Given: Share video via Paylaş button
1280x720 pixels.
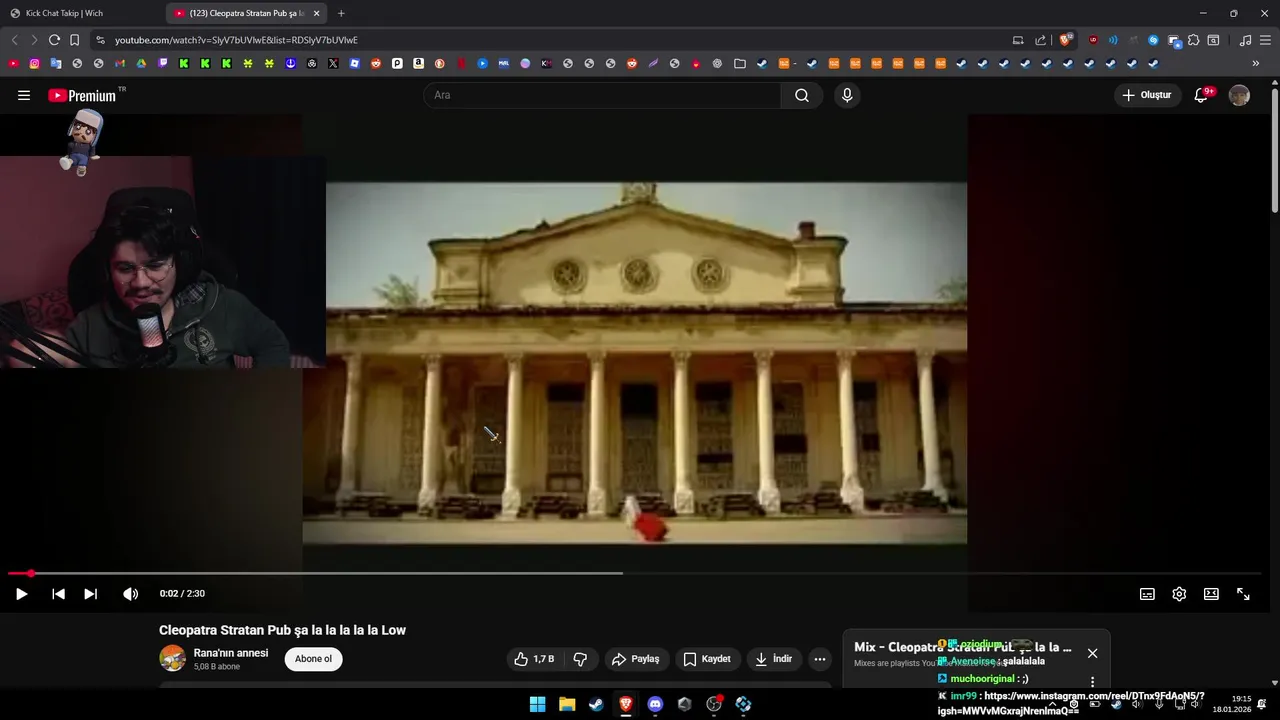Looking at the screenshot, I should click(x=636, y=659).
